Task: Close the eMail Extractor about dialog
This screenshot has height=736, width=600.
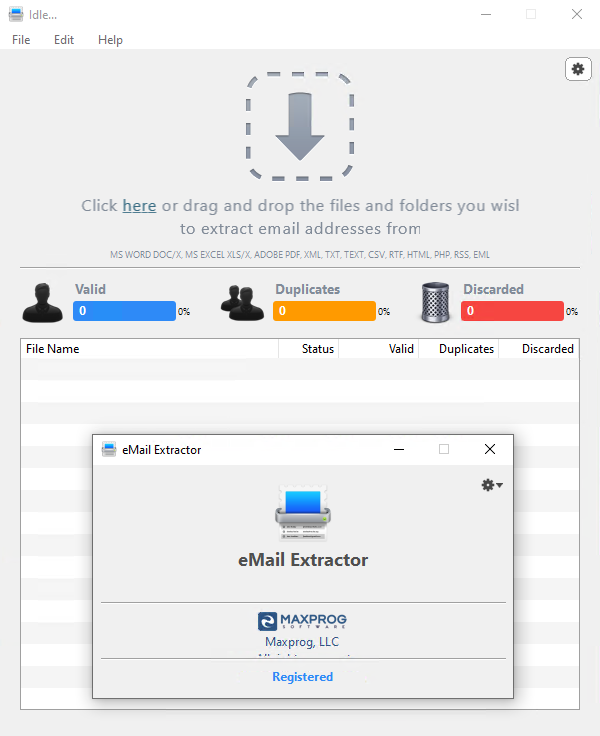Action: coord(490,449)
